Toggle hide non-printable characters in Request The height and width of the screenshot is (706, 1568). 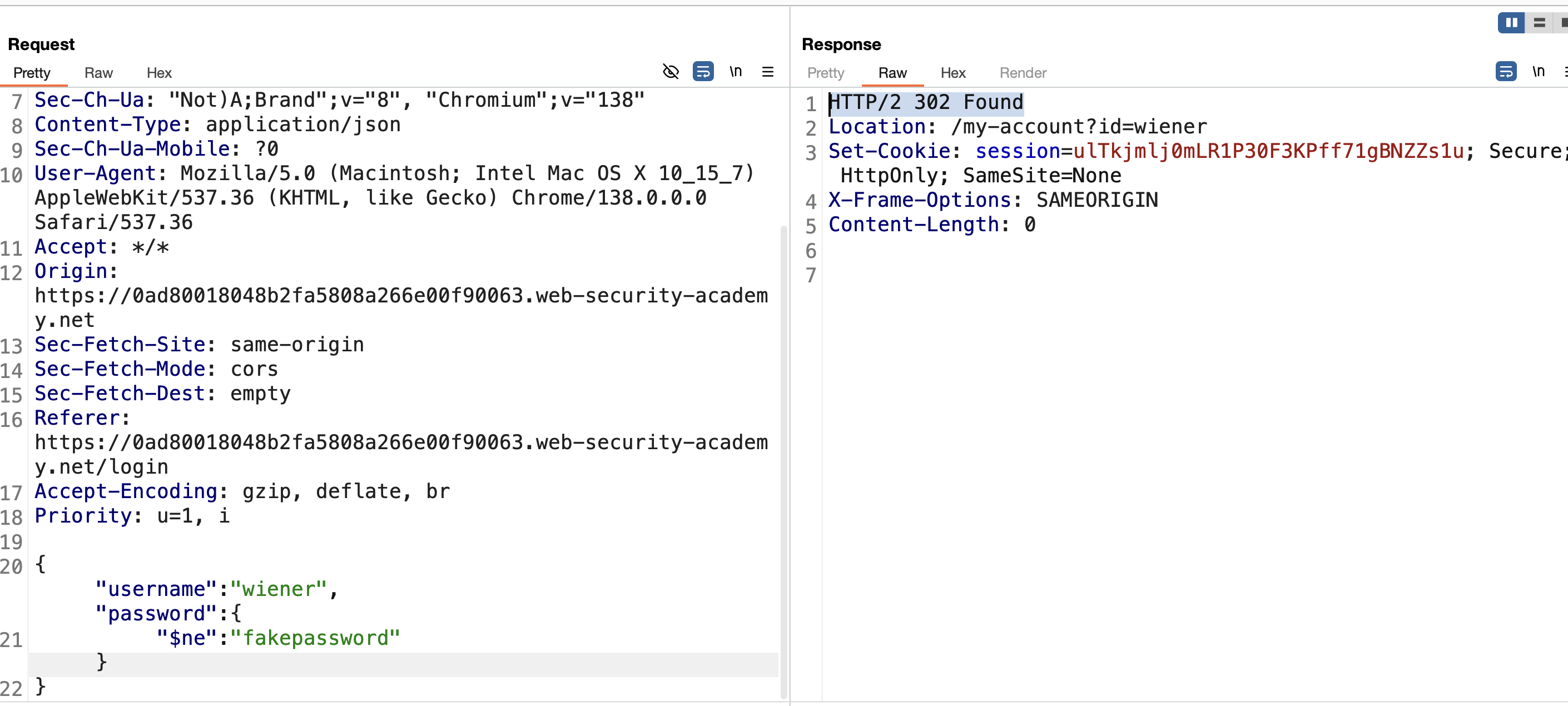[x=670, y=72]
